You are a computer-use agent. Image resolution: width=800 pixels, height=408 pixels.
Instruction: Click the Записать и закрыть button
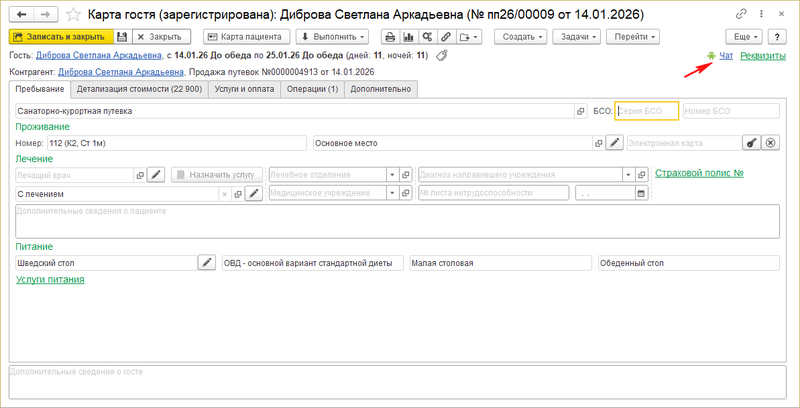(x=61, y=37)
